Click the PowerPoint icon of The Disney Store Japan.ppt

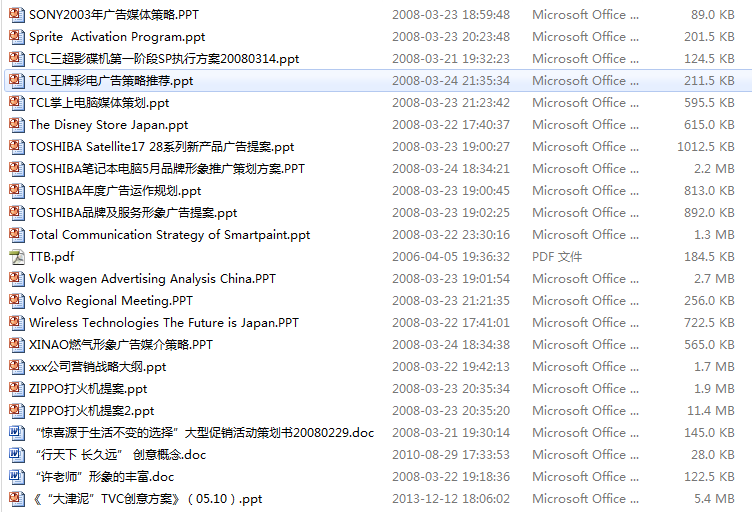pos(17,125)
